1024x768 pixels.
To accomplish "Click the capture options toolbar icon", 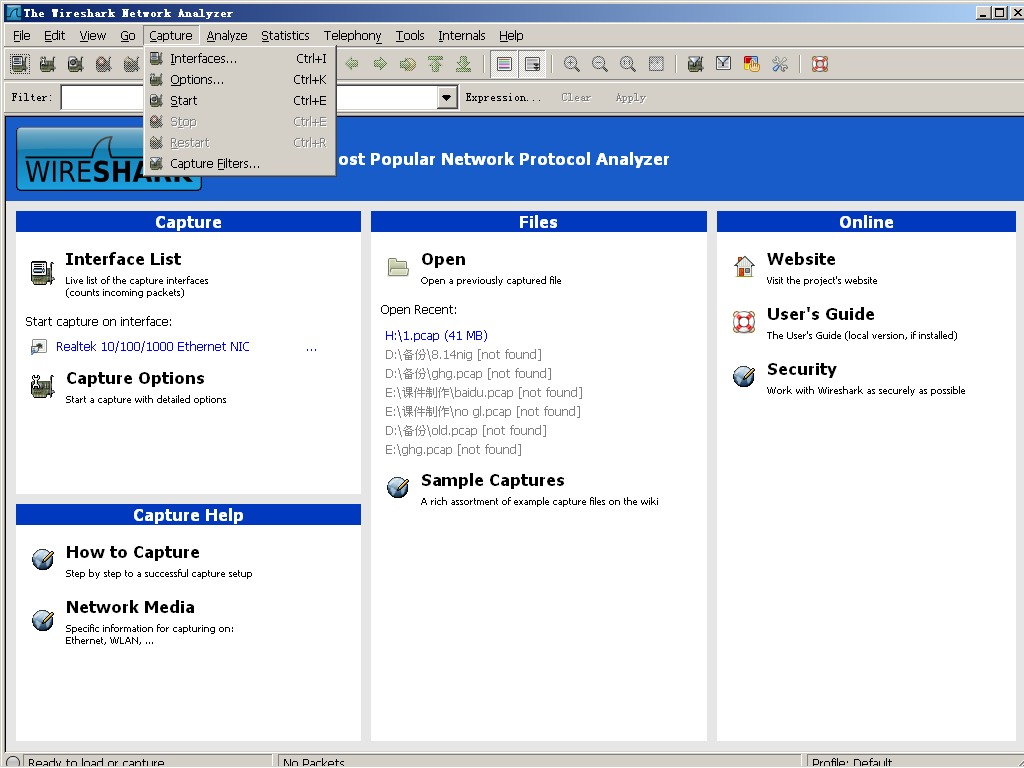I will coord(47,64).
